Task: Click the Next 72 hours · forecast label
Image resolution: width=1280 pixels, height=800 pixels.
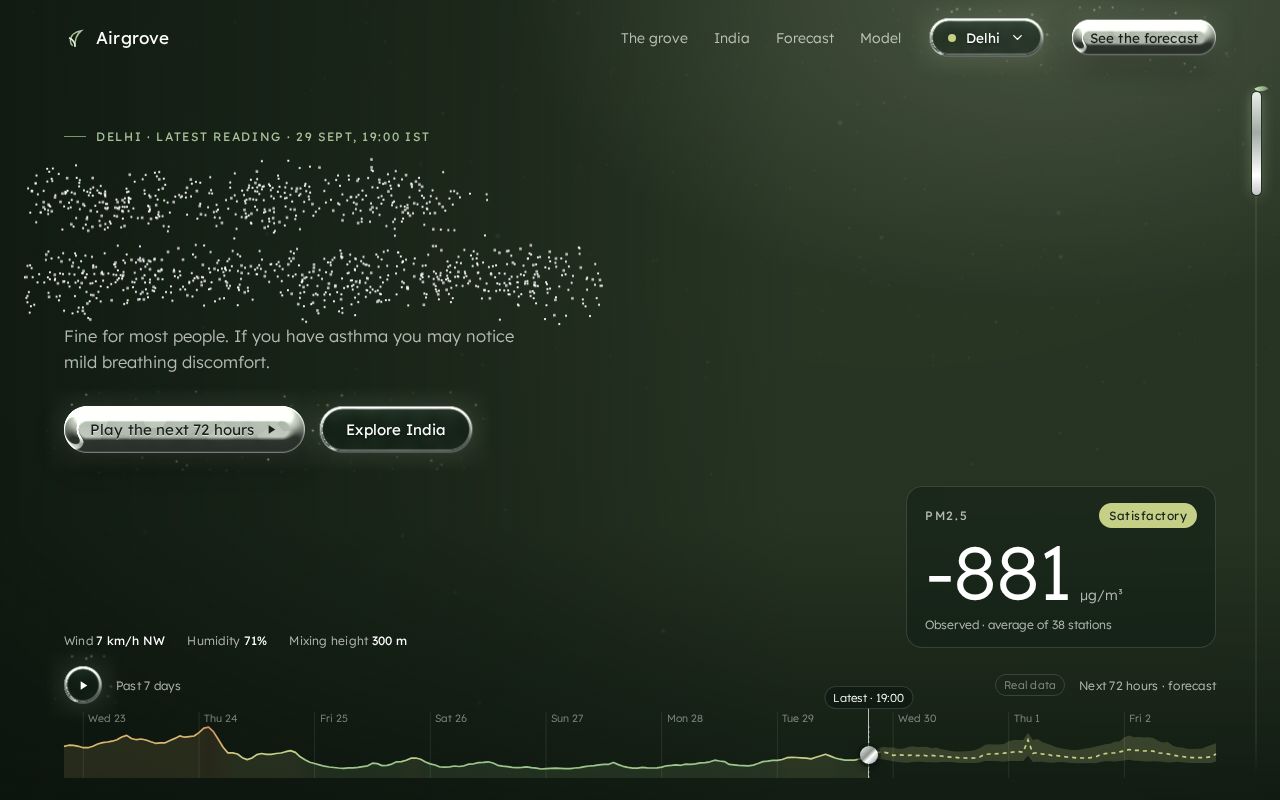Action: (x=1148, y=686)
